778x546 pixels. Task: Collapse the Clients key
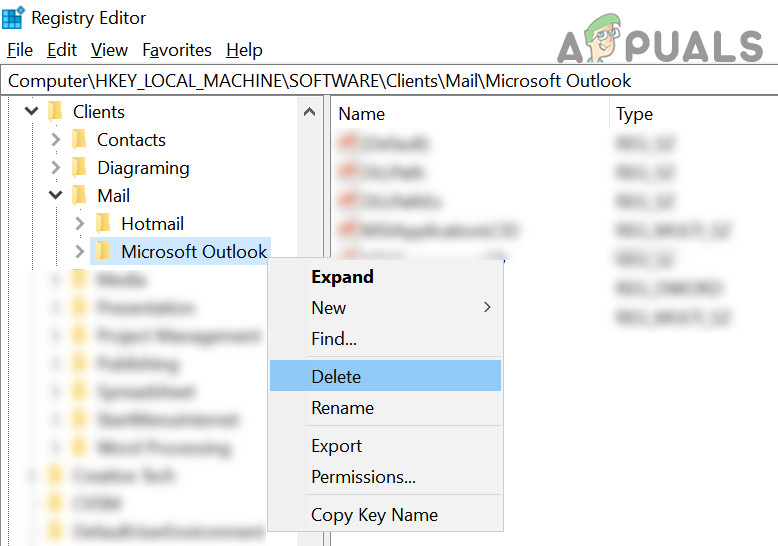[x=31, y=111]
